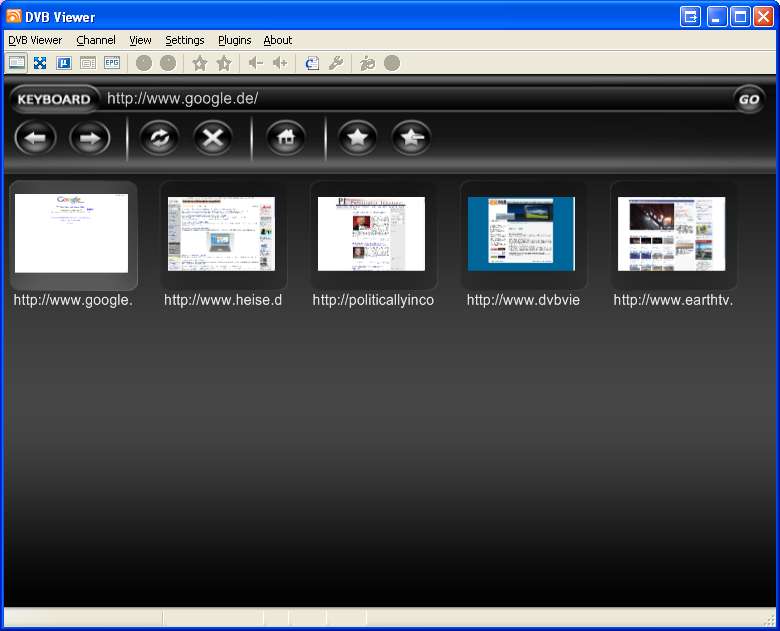
Task: Click the wrench options toolbar icon
Action: tap(336, 63)
